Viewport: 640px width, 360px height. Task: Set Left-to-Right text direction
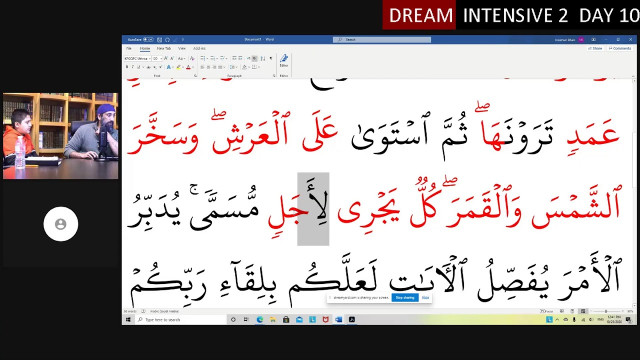coord(249,58)
